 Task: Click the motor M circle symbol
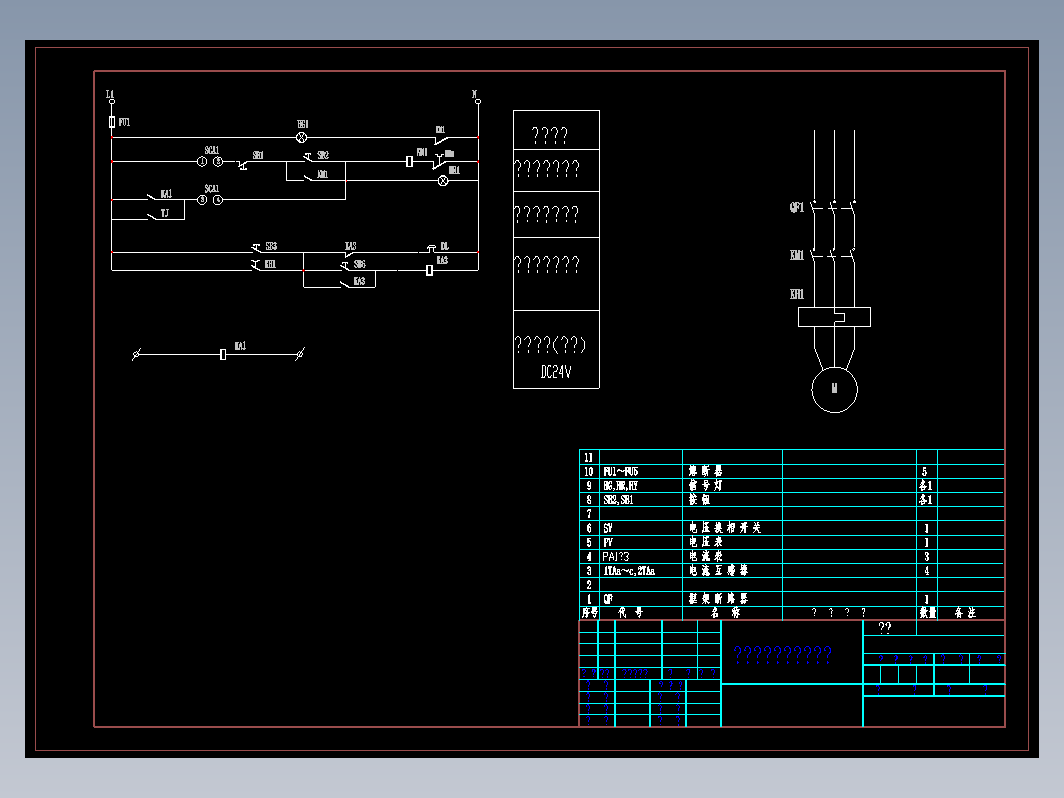[x=835, y=390]
